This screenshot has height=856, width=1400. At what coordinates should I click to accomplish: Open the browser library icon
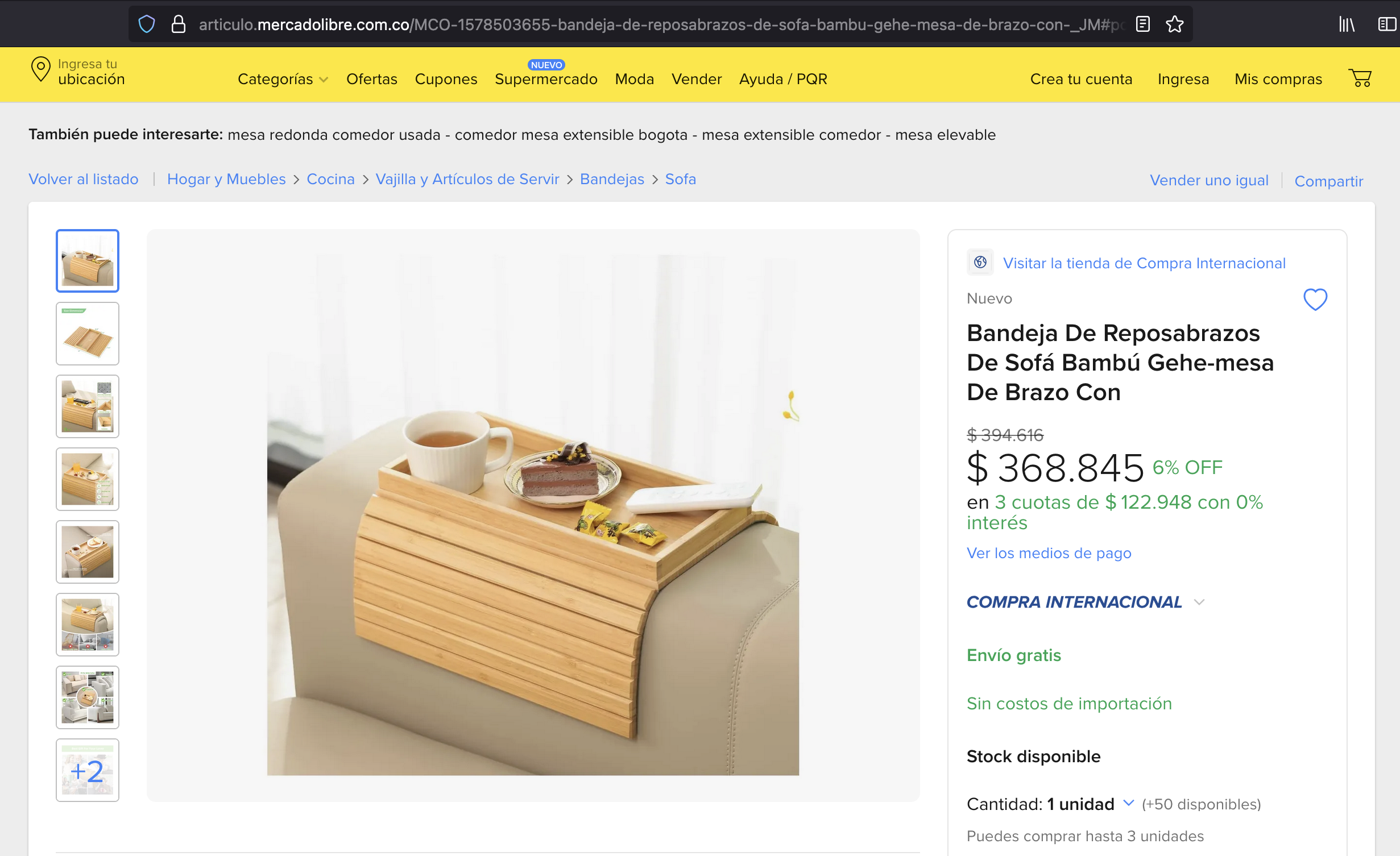point(1347,24)
